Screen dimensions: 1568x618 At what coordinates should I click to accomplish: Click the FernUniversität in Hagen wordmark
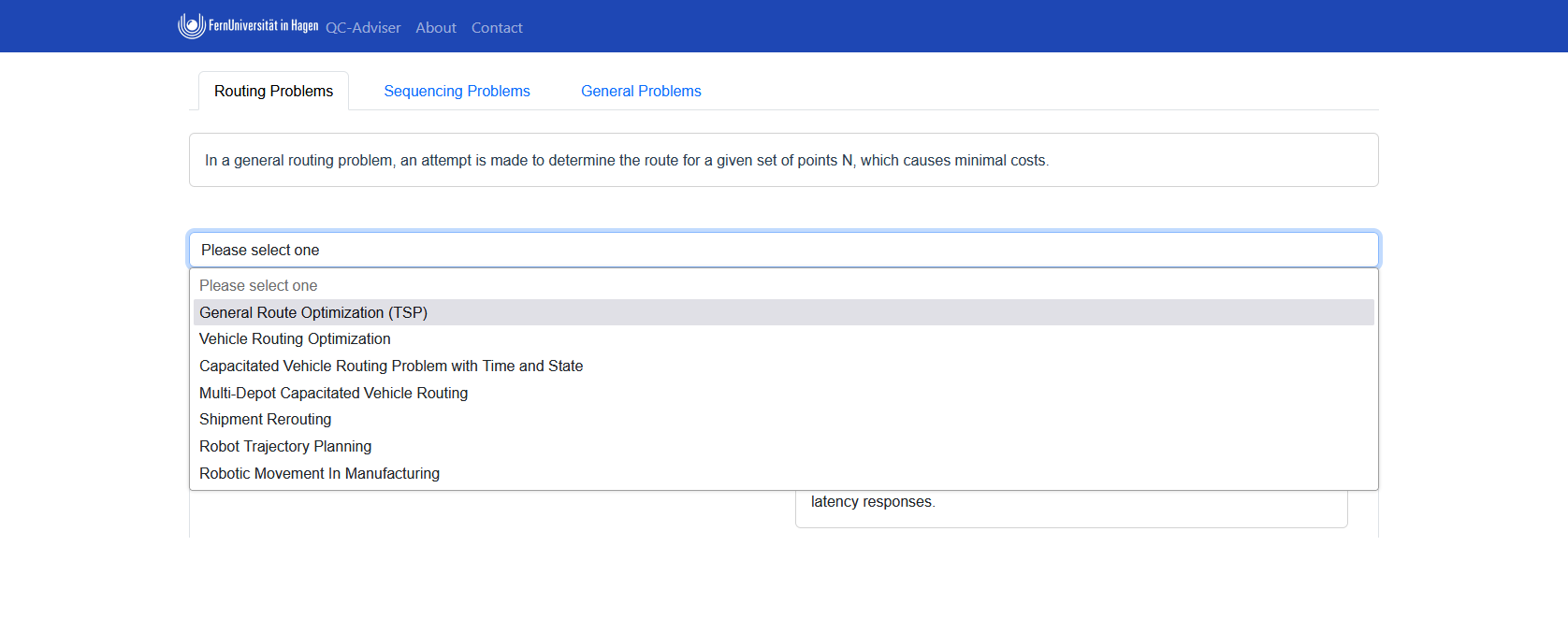click(x=263, y=26)
